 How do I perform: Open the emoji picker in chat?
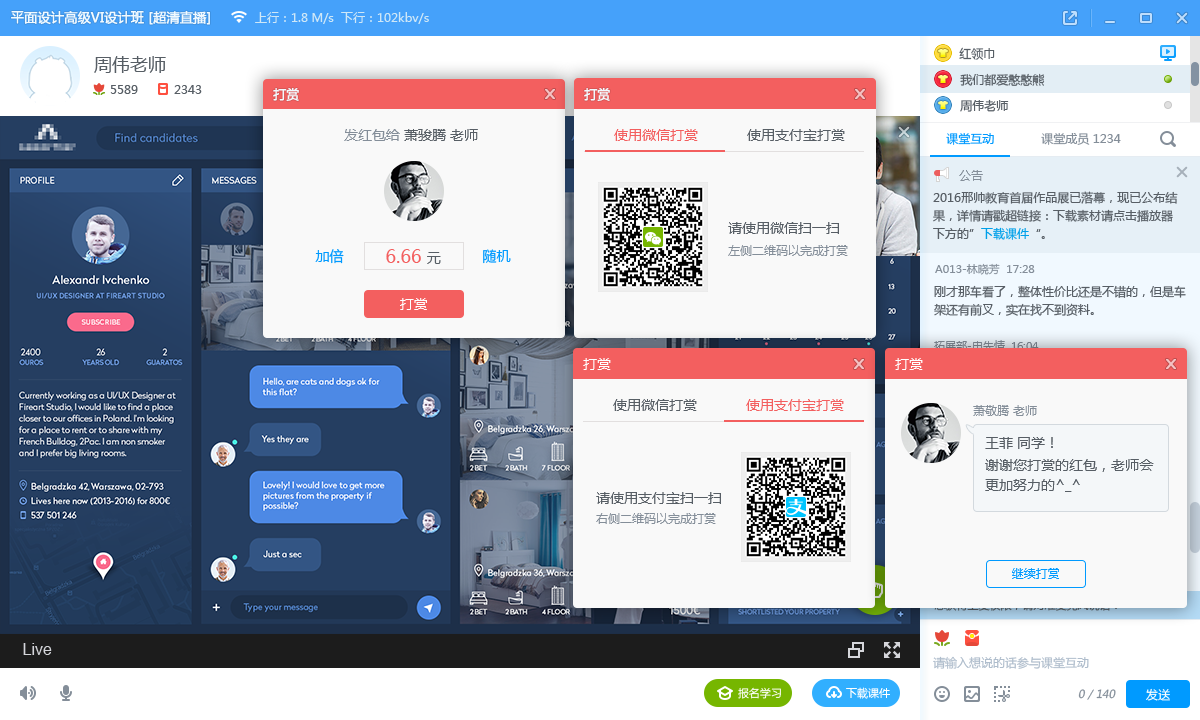coord(942,694)
